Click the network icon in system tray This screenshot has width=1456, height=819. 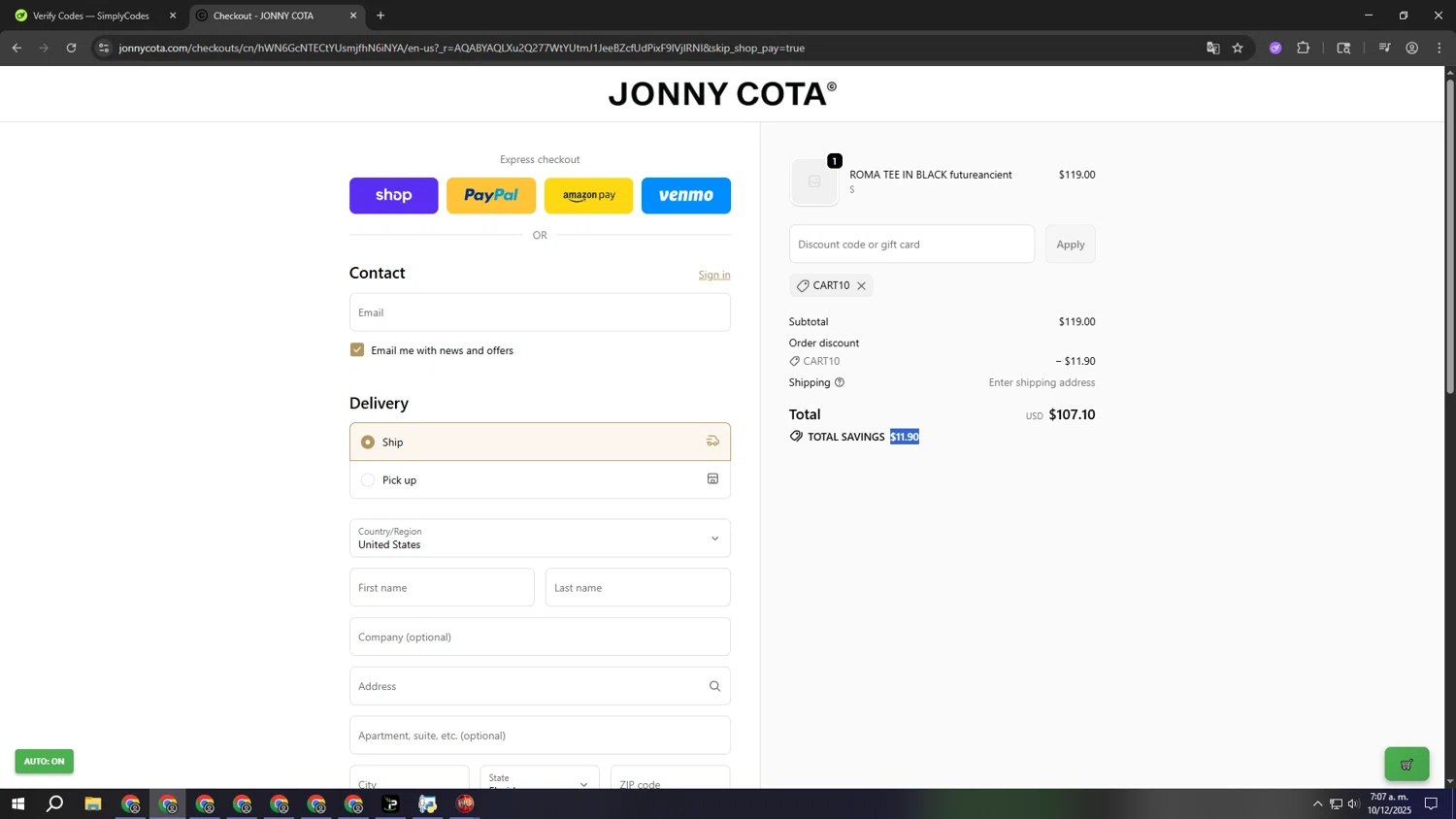point(1336,804)
